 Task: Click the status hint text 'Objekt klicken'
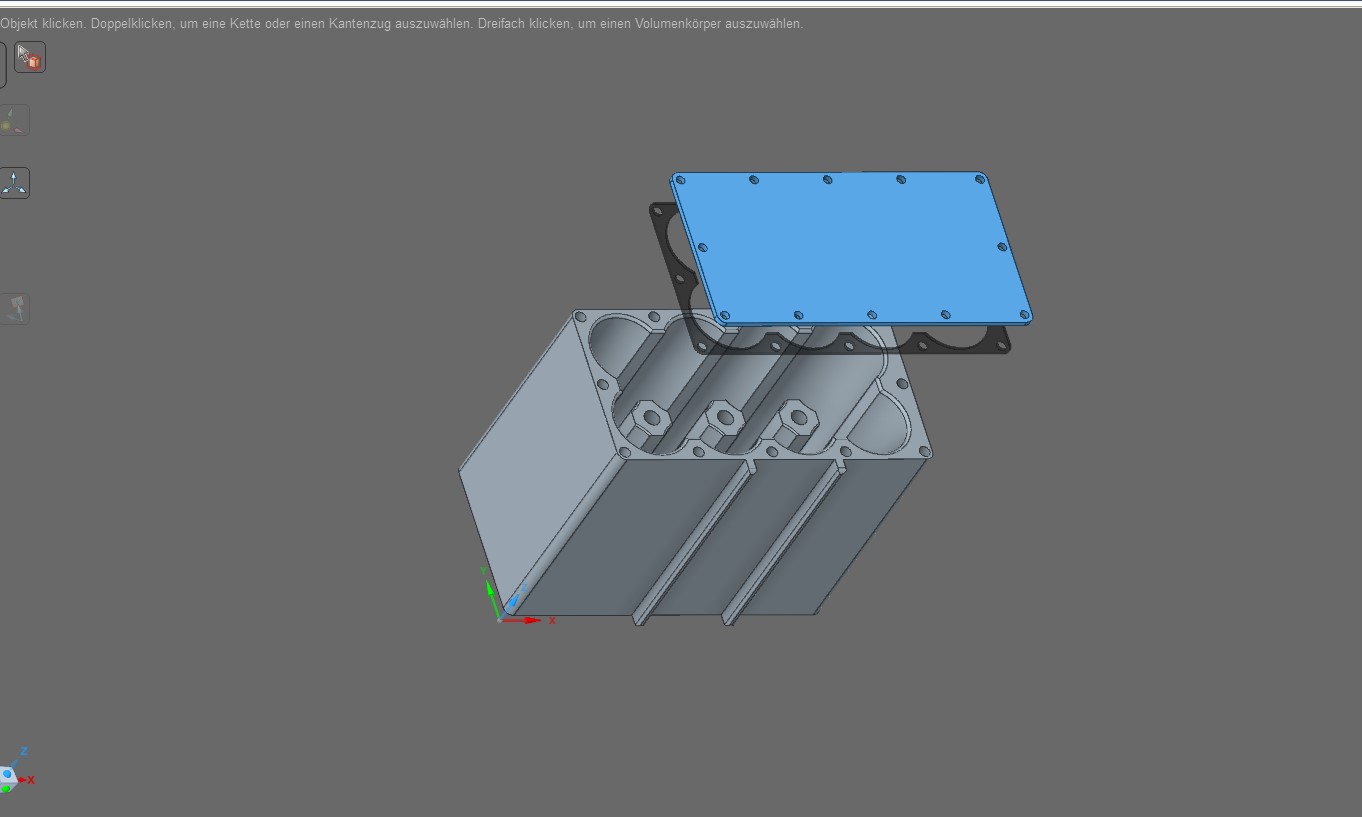tap(42, 23)
